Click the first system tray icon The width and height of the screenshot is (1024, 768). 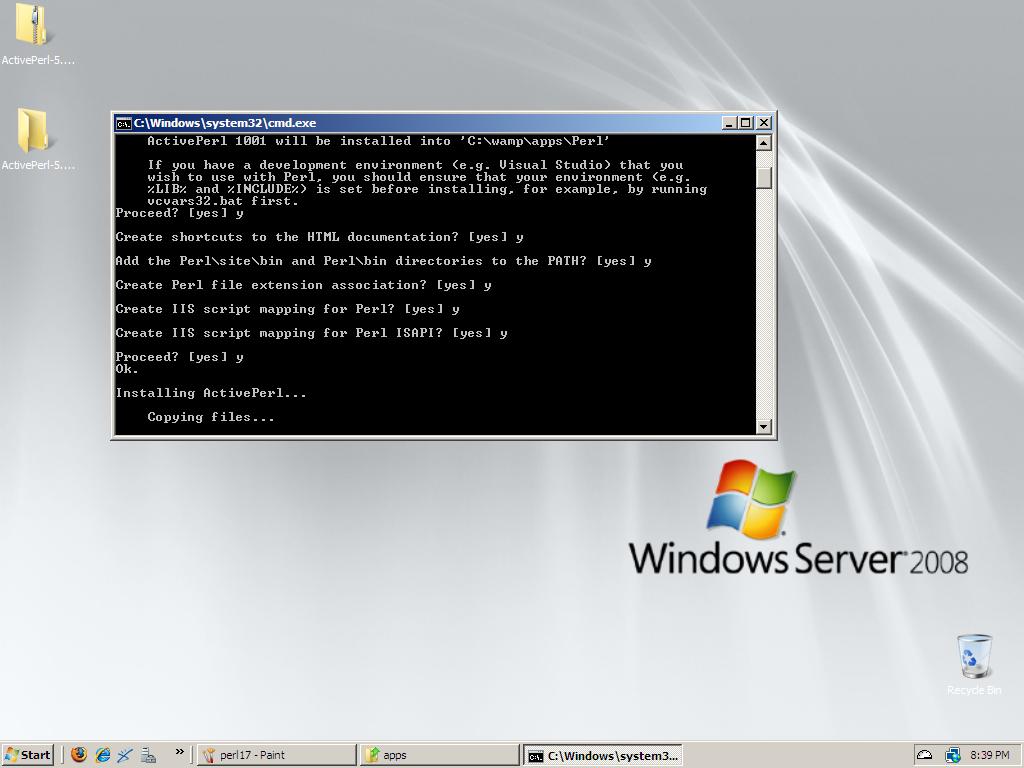925,755
